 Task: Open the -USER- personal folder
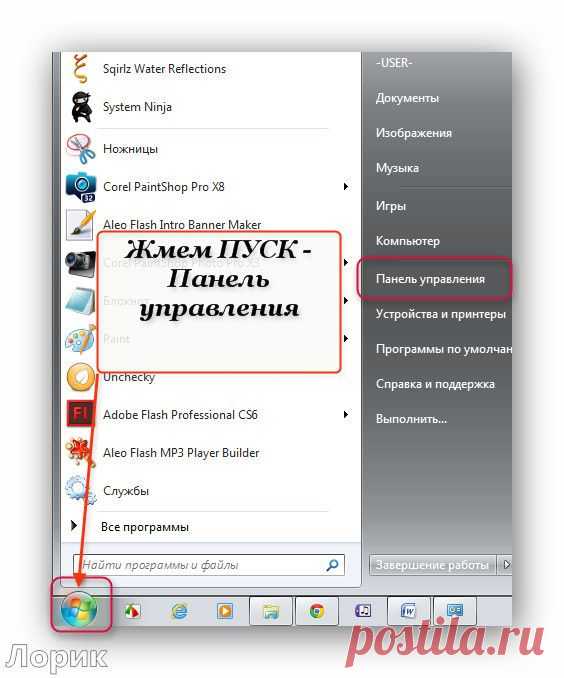click(x=394, y=63)
